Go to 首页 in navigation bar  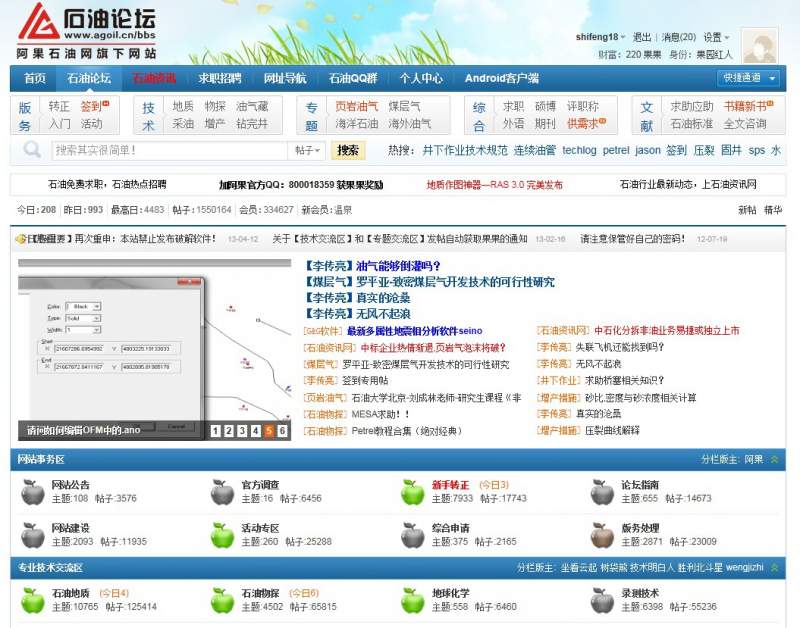pyautogui.click(x=35, y=78)
